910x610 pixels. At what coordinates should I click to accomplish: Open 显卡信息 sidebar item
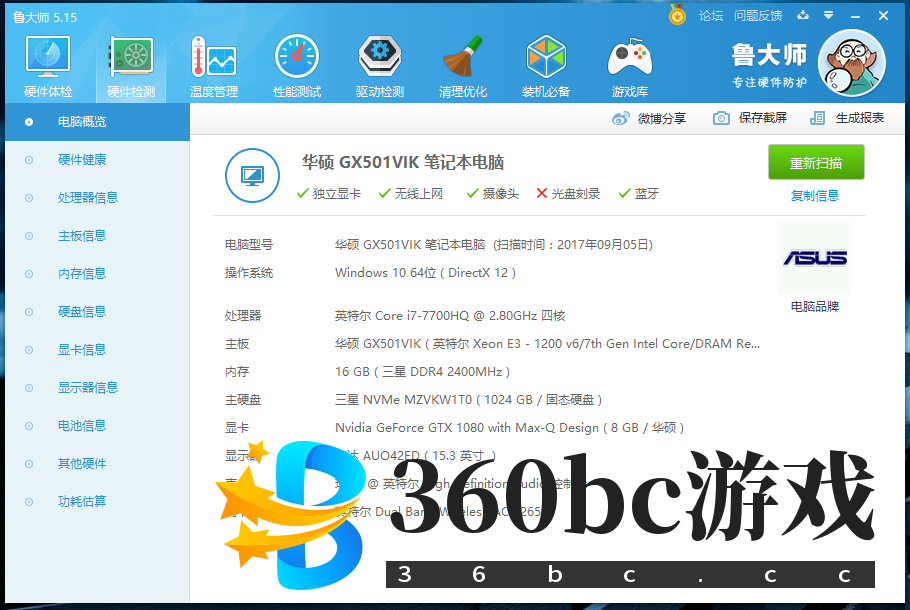(82, 350)
